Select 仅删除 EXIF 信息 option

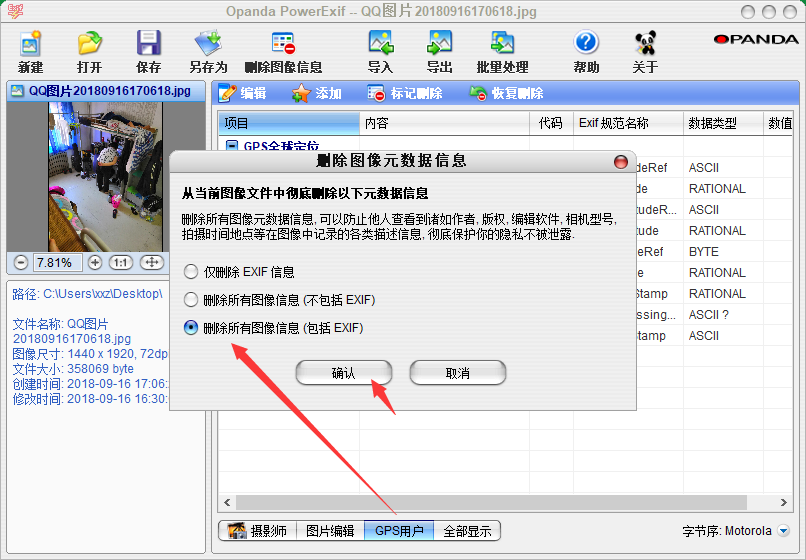(x=191, y=272)
